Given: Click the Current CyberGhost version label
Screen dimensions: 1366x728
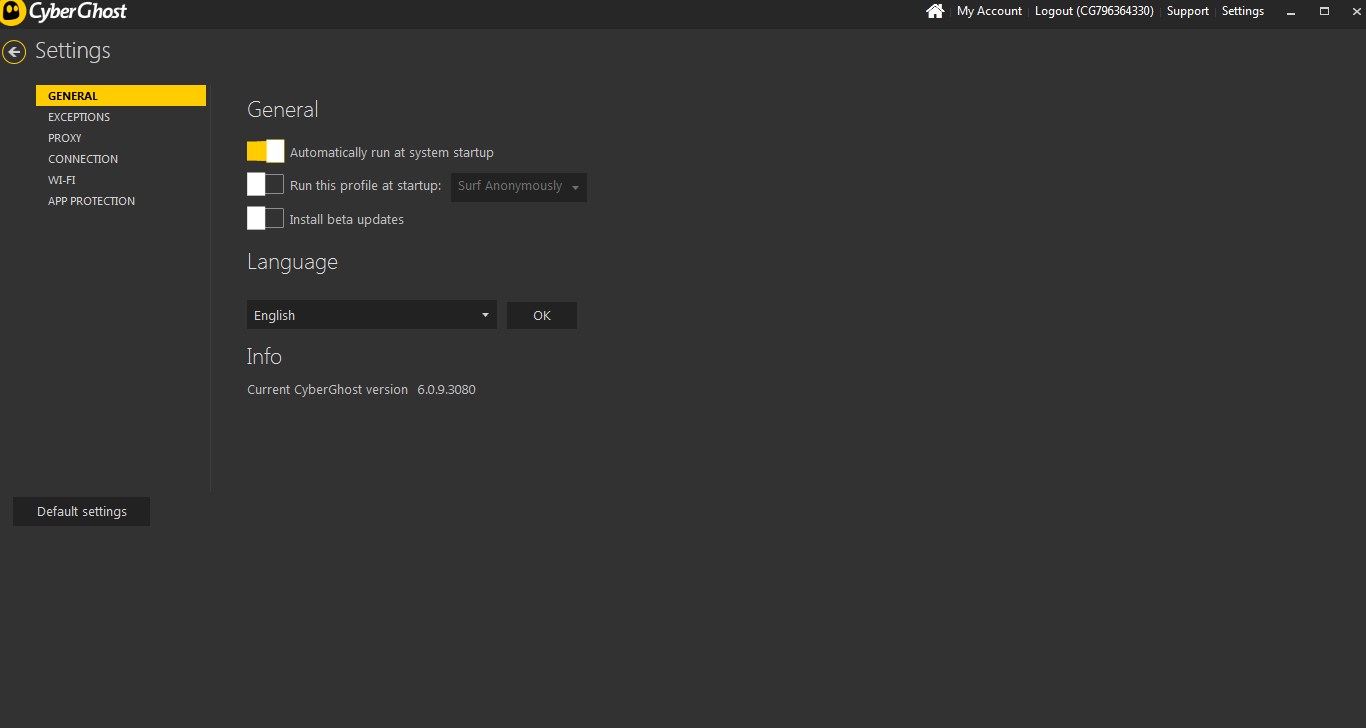Looking at the screenshot, I should click(328, 389).
